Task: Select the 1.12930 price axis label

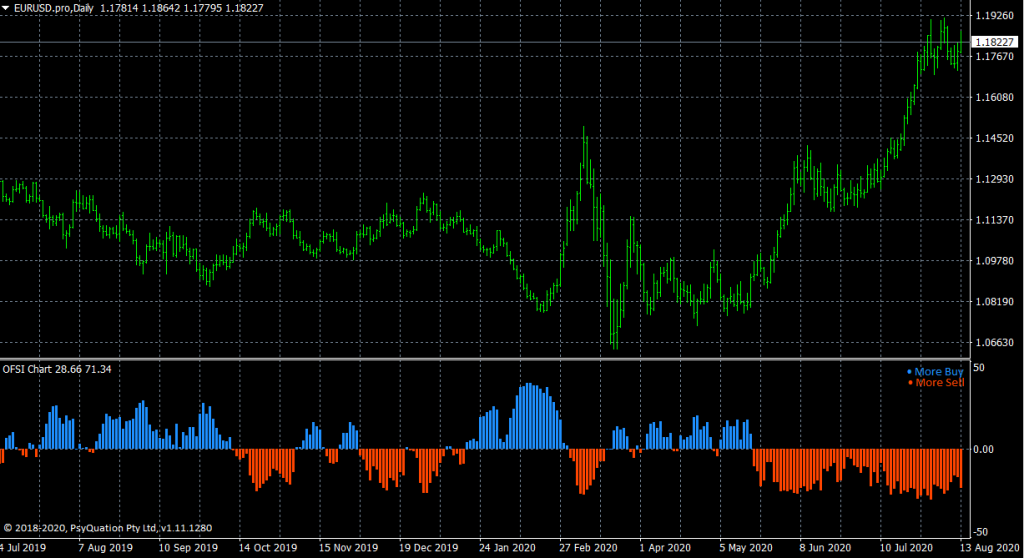Action: [995, 179]
